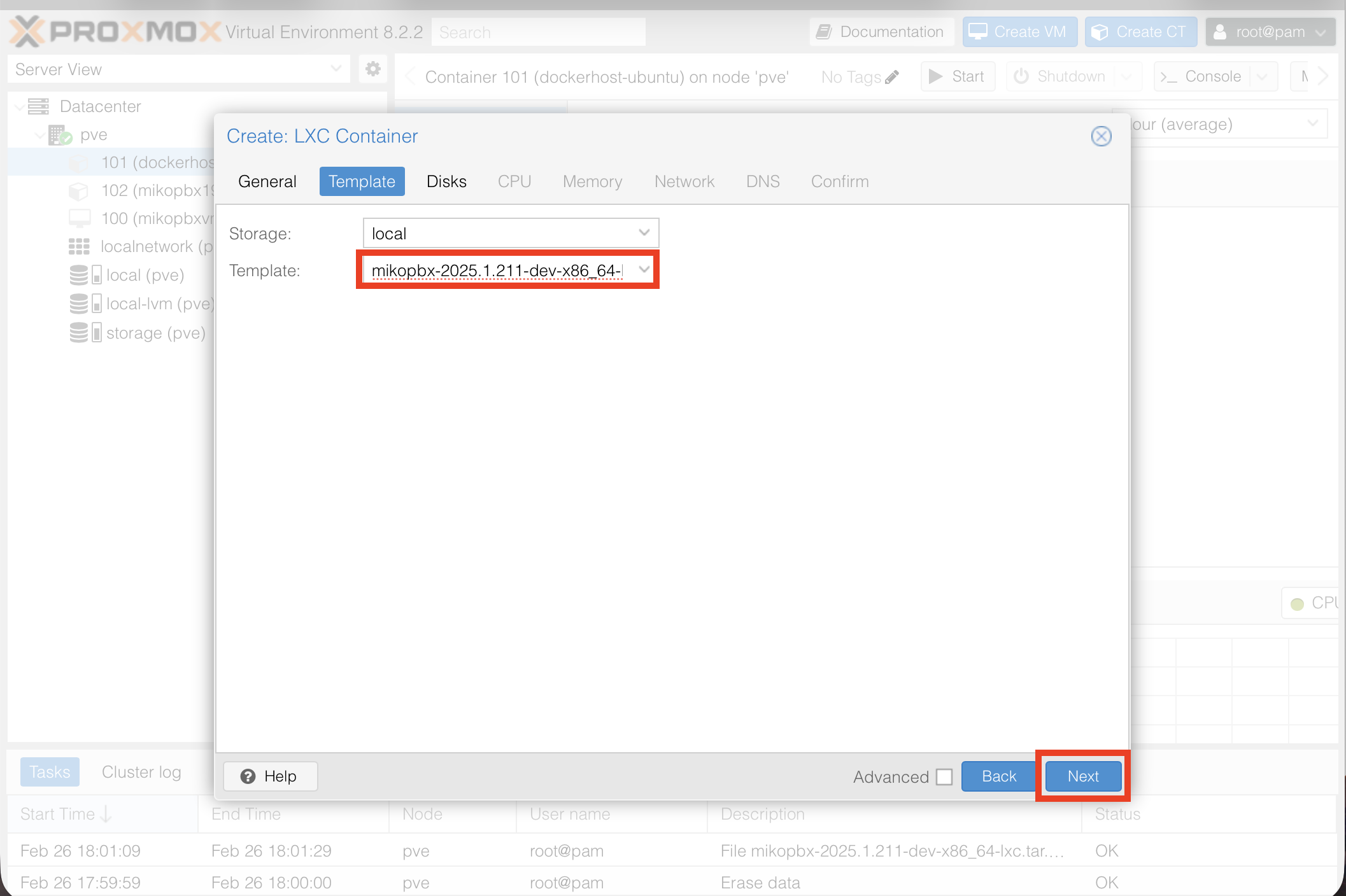The image size is (1346, 896).
Task: Click the Proxmox logo icon
Action: click(27, 31)
